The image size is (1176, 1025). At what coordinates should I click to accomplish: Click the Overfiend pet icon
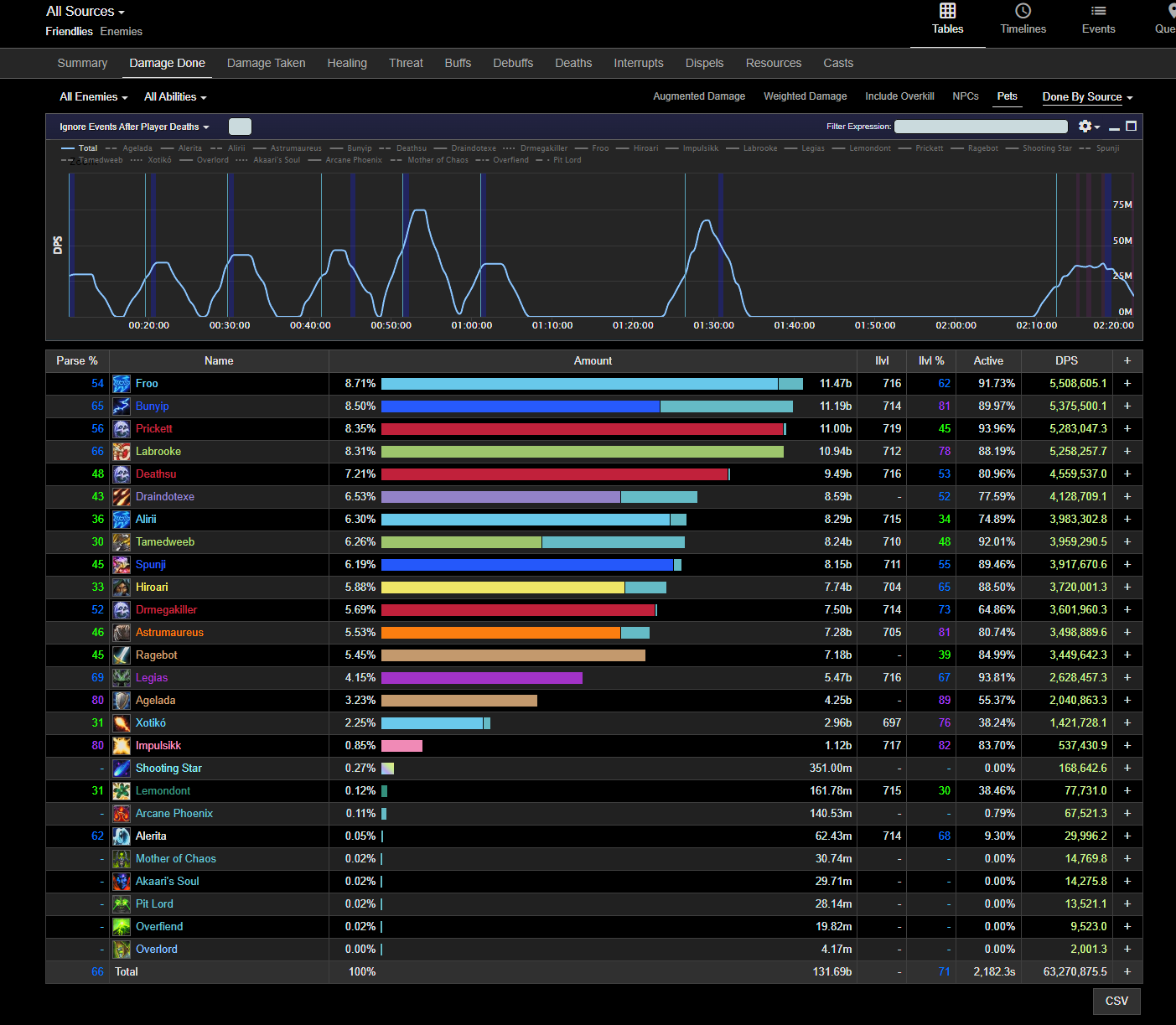122,927
